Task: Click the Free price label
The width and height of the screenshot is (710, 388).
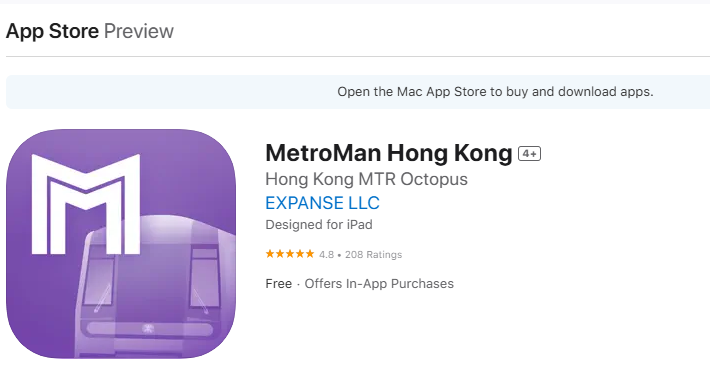Action: pos(278,283)
